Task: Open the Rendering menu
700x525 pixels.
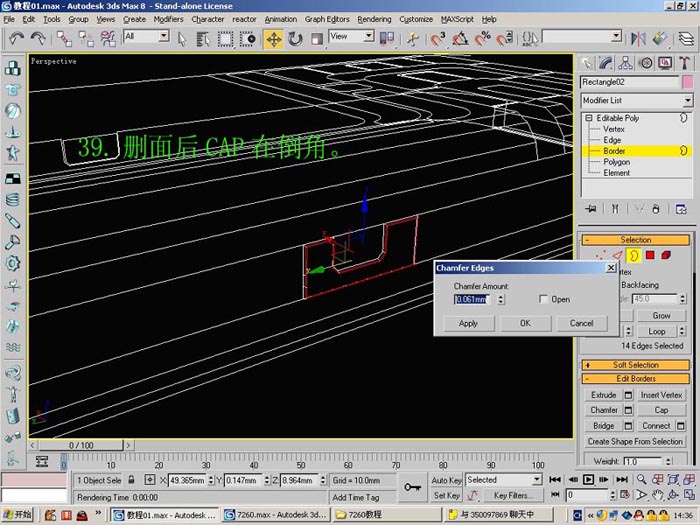Action: click(x=374, y=19)
